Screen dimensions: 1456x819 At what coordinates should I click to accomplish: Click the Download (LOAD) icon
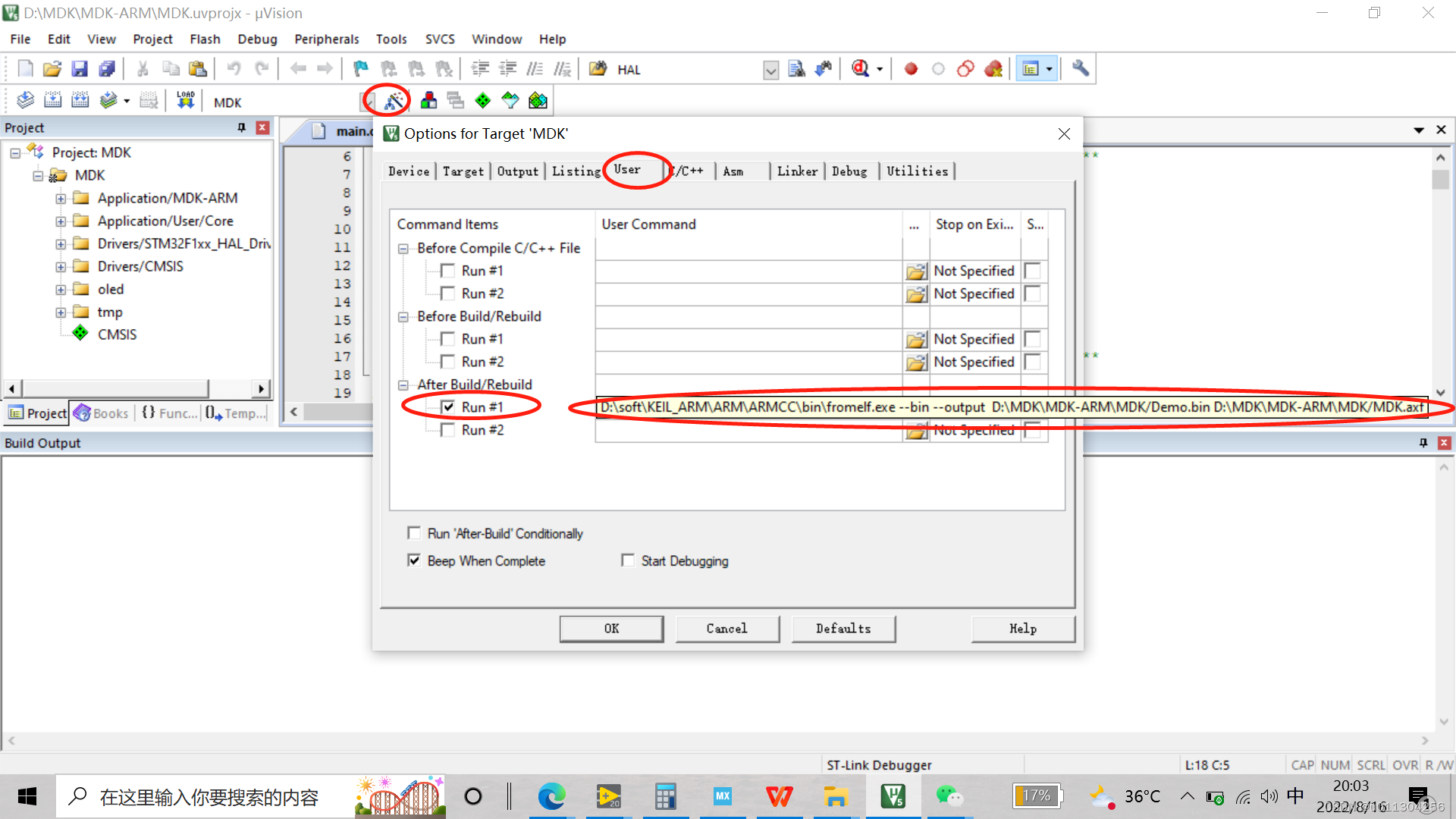[x=185, y=101]
